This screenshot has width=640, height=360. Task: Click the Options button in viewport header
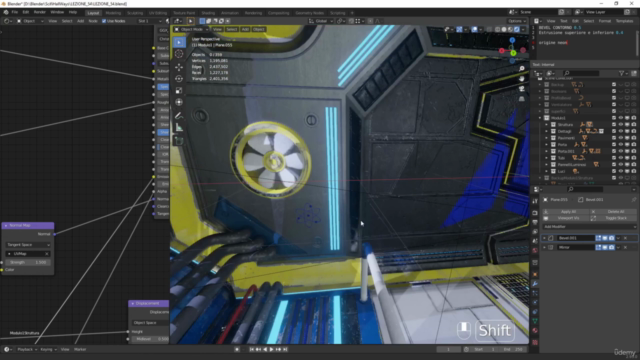516,21
